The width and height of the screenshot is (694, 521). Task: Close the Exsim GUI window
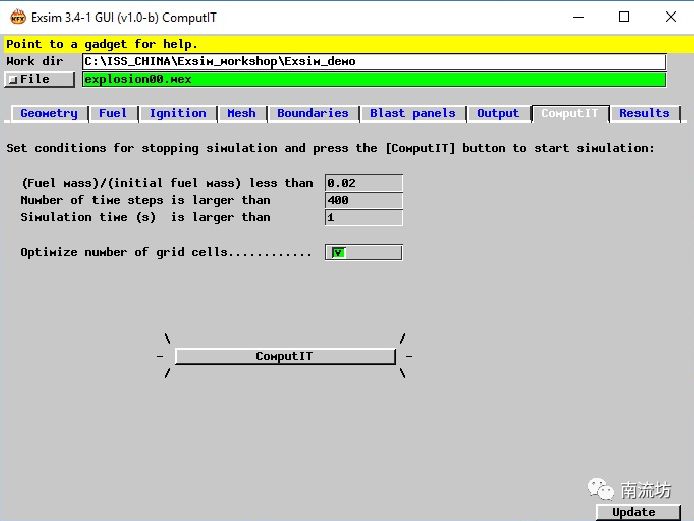(671, 17)
